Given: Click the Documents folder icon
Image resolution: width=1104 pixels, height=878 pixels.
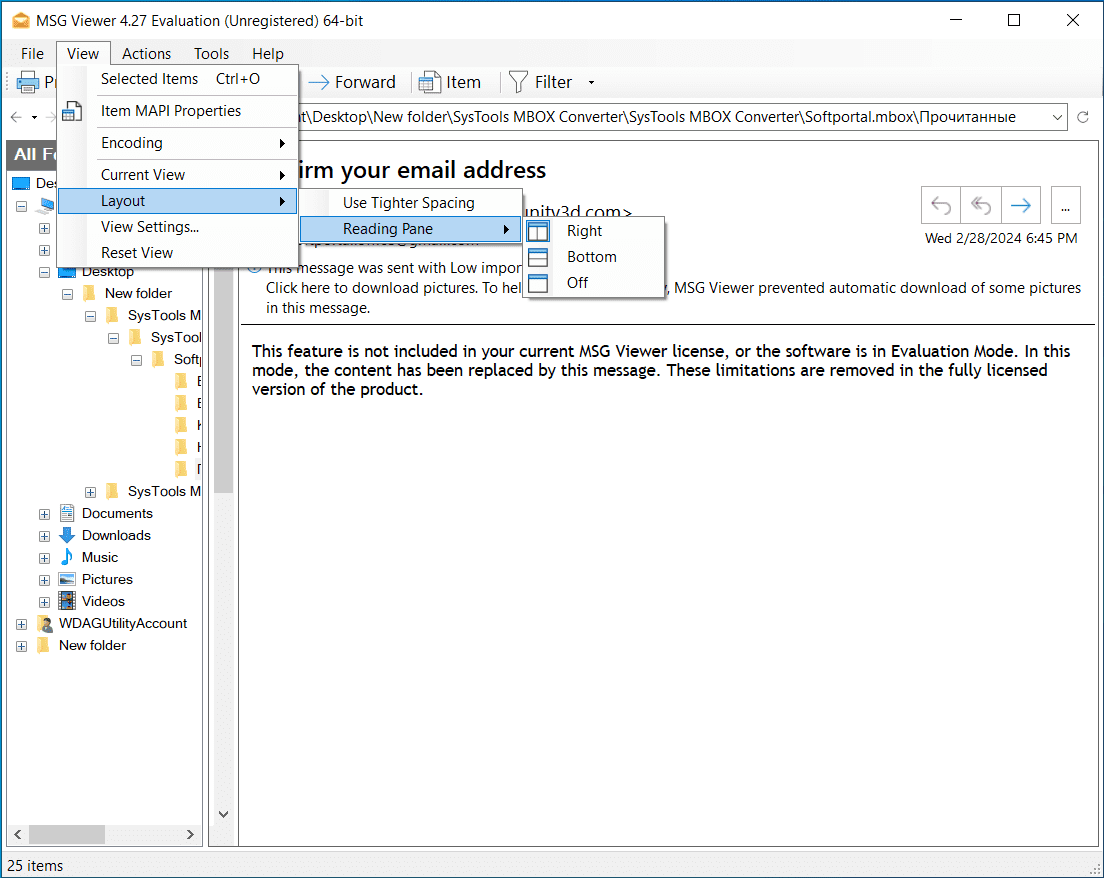Looking at the screenshot, I should 67,513.
